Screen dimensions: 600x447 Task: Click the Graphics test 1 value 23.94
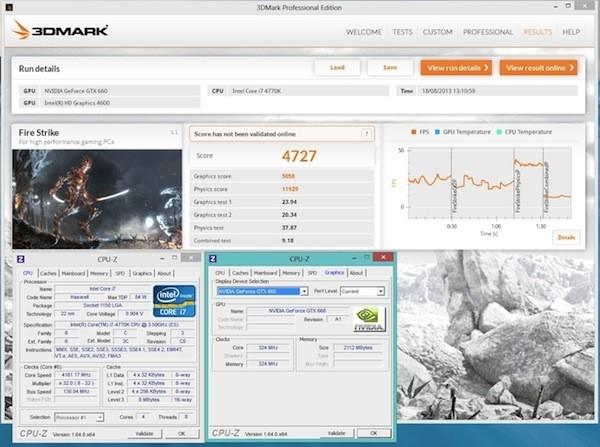289,202
